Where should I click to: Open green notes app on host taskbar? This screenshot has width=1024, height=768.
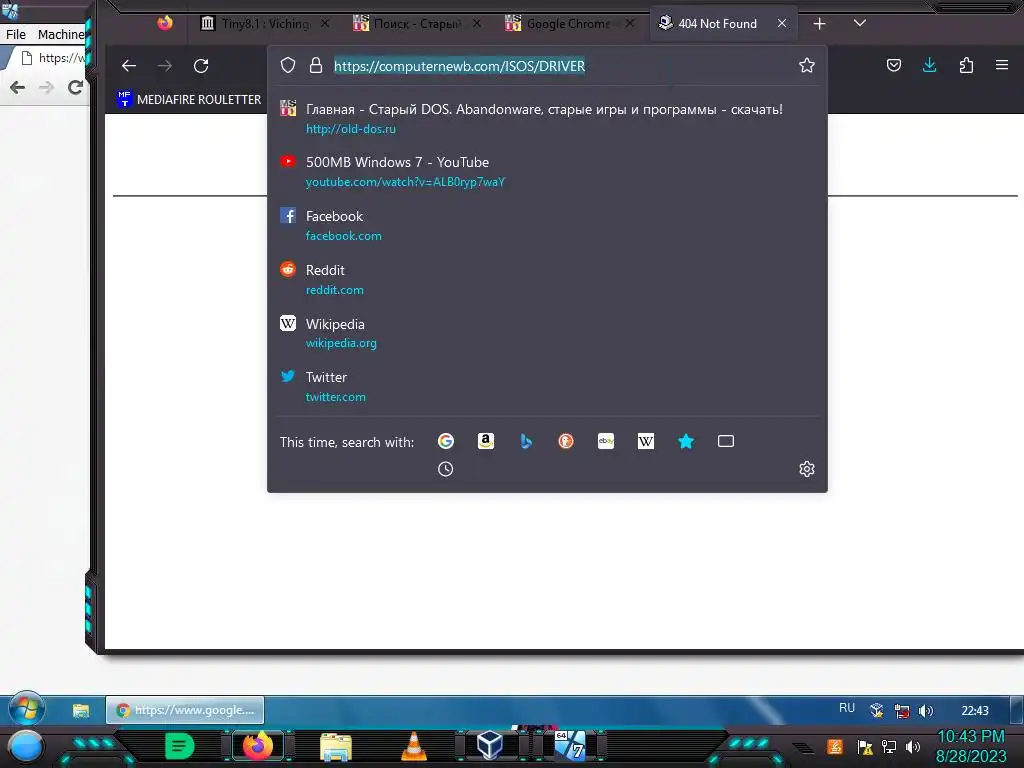click(x=179, y=746)
